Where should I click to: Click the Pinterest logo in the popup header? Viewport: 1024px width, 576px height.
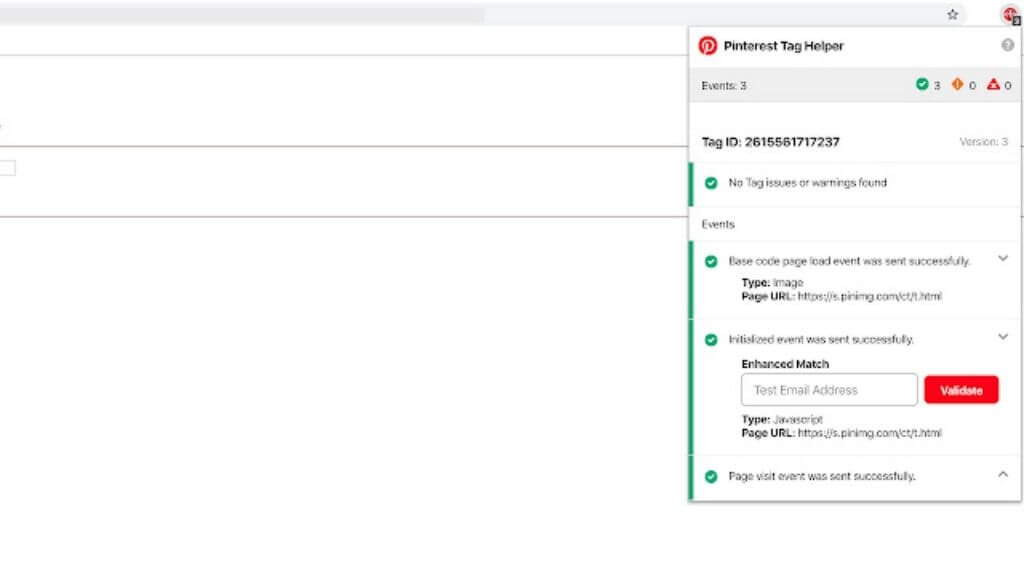[x=708, y=45]
